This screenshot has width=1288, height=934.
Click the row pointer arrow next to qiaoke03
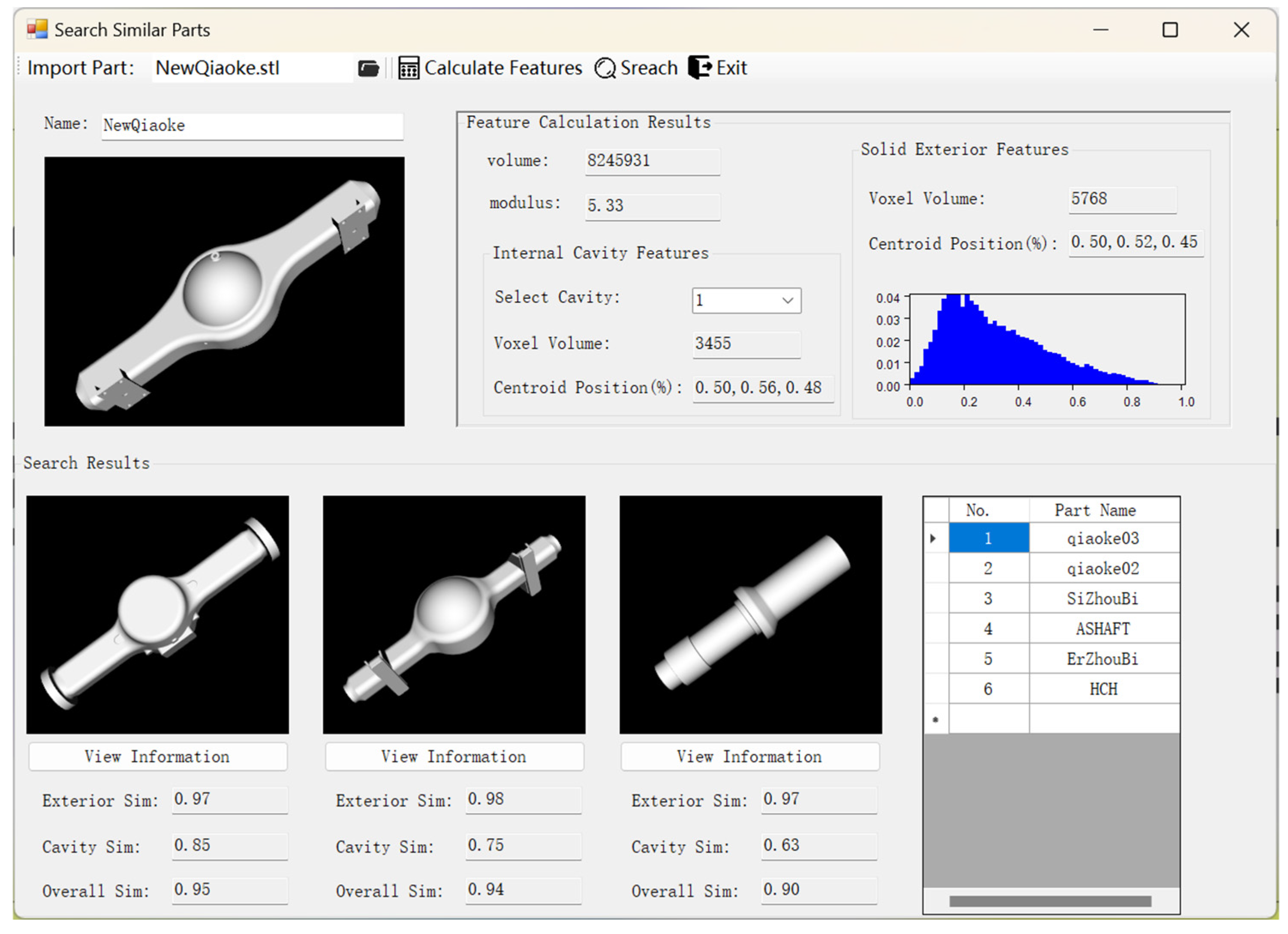click(933, 538)
